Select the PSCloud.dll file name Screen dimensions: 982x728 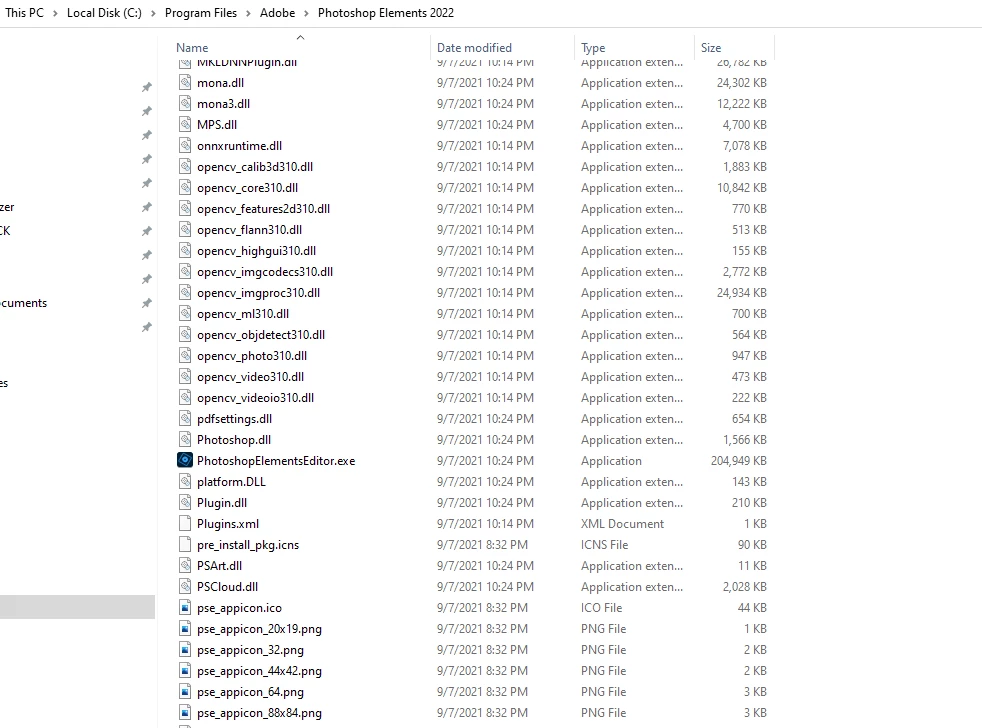tap(227, 586)
